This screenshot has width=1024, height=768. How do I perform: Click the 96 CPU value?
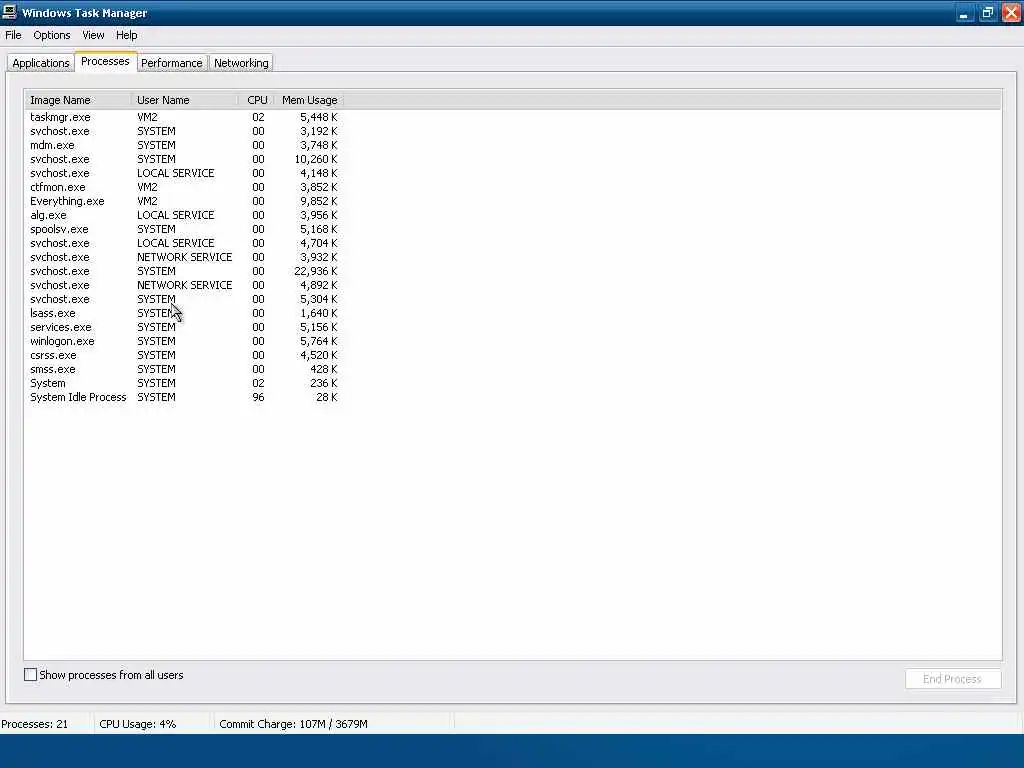coord(259,397)
